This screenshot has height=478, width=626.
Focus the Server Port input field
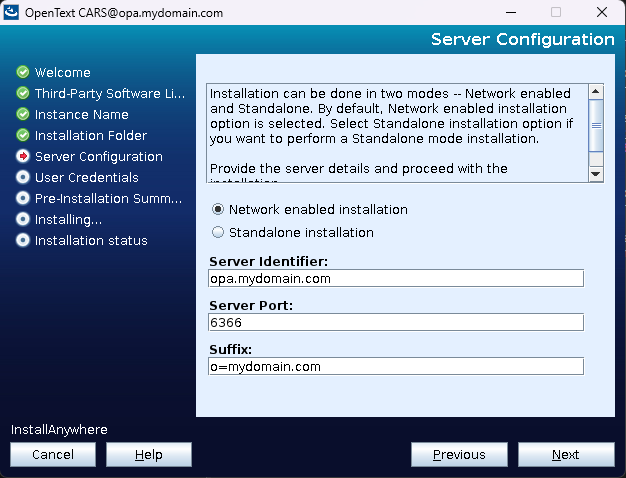(396, 323)
